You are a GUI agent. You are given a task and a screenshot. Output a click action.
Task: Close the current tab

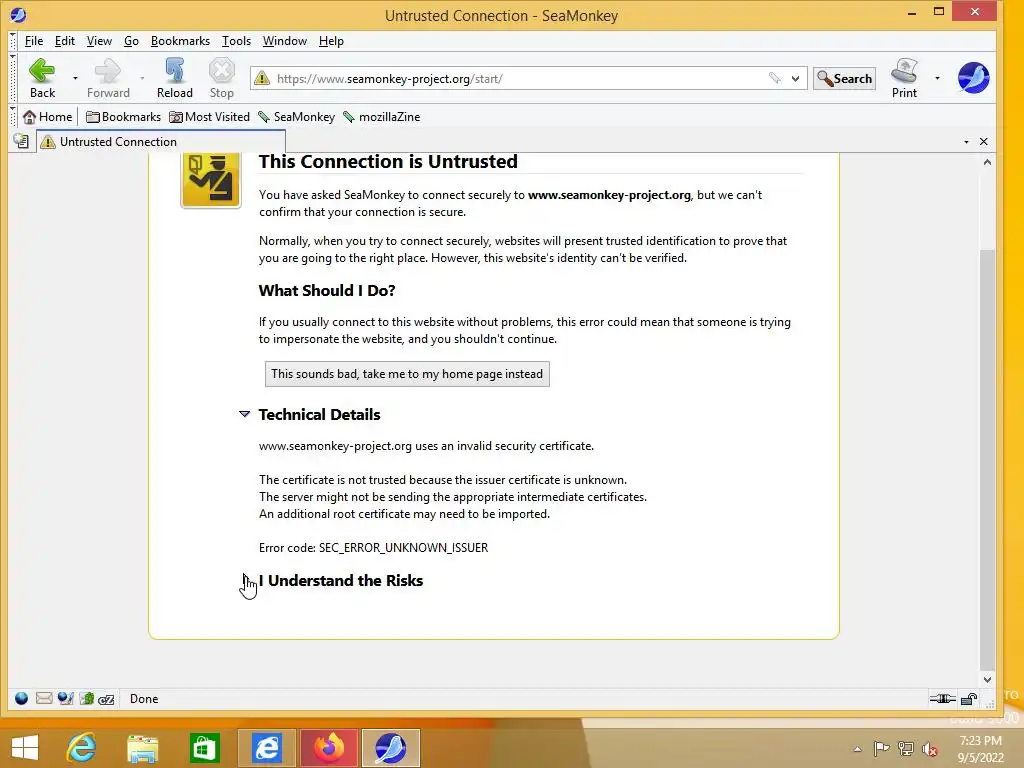pyautogui.click(x=984, y=142)
